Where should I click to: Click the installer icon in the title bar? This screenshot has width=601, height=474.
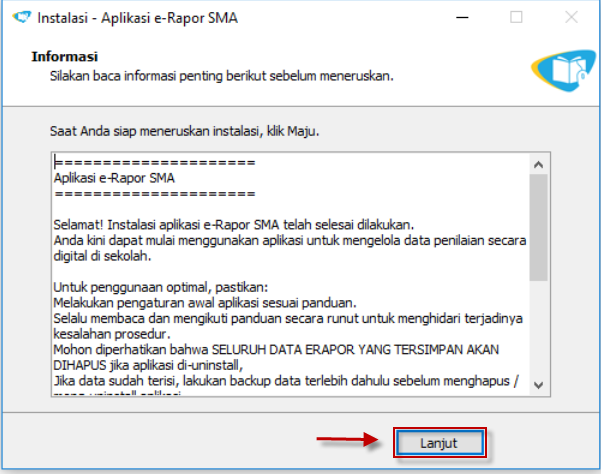tap(17, 17)
